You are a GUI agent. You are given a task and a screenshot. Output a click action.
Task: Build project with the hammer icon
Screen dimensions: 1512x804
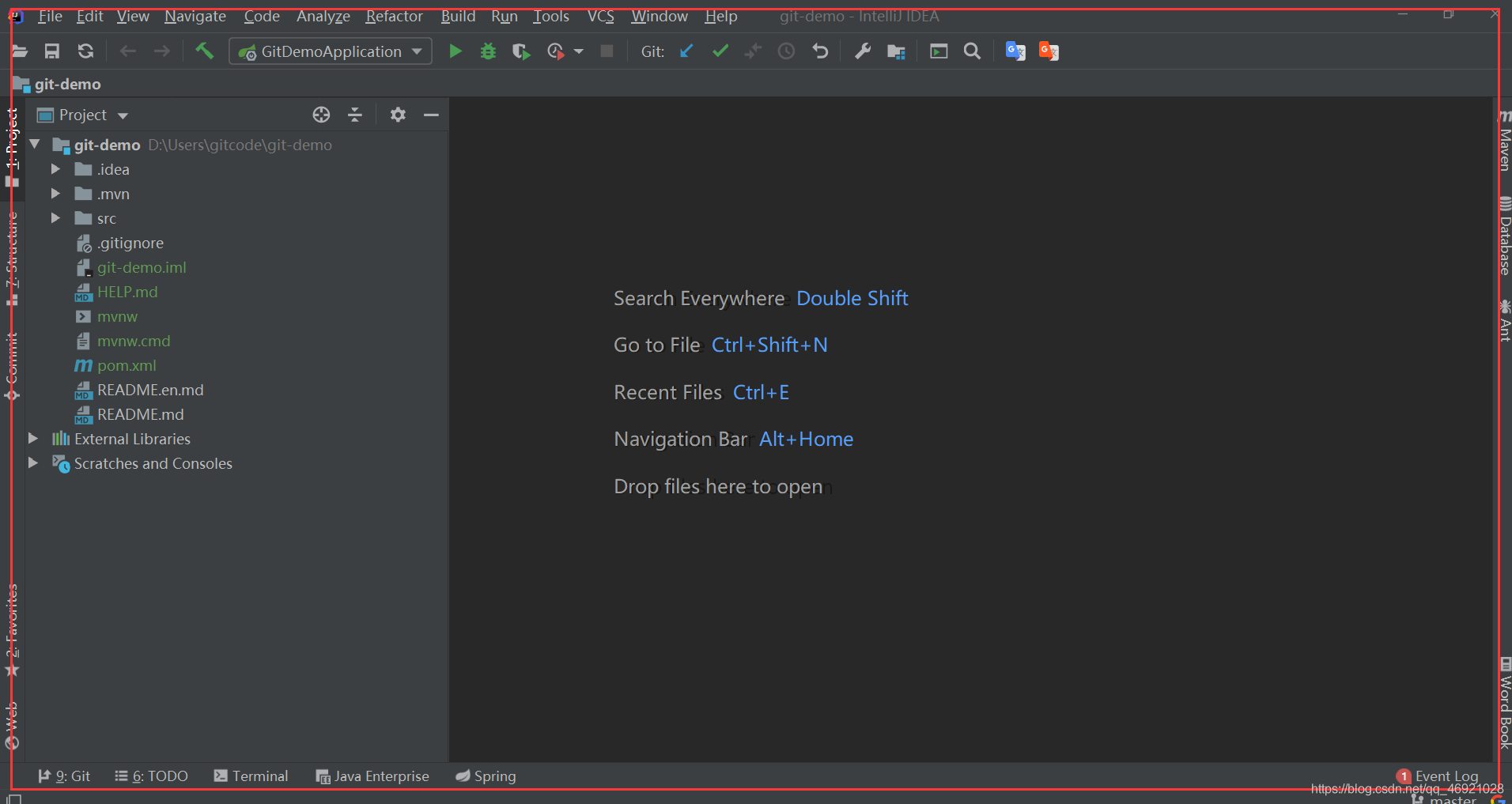click(204, 51)
